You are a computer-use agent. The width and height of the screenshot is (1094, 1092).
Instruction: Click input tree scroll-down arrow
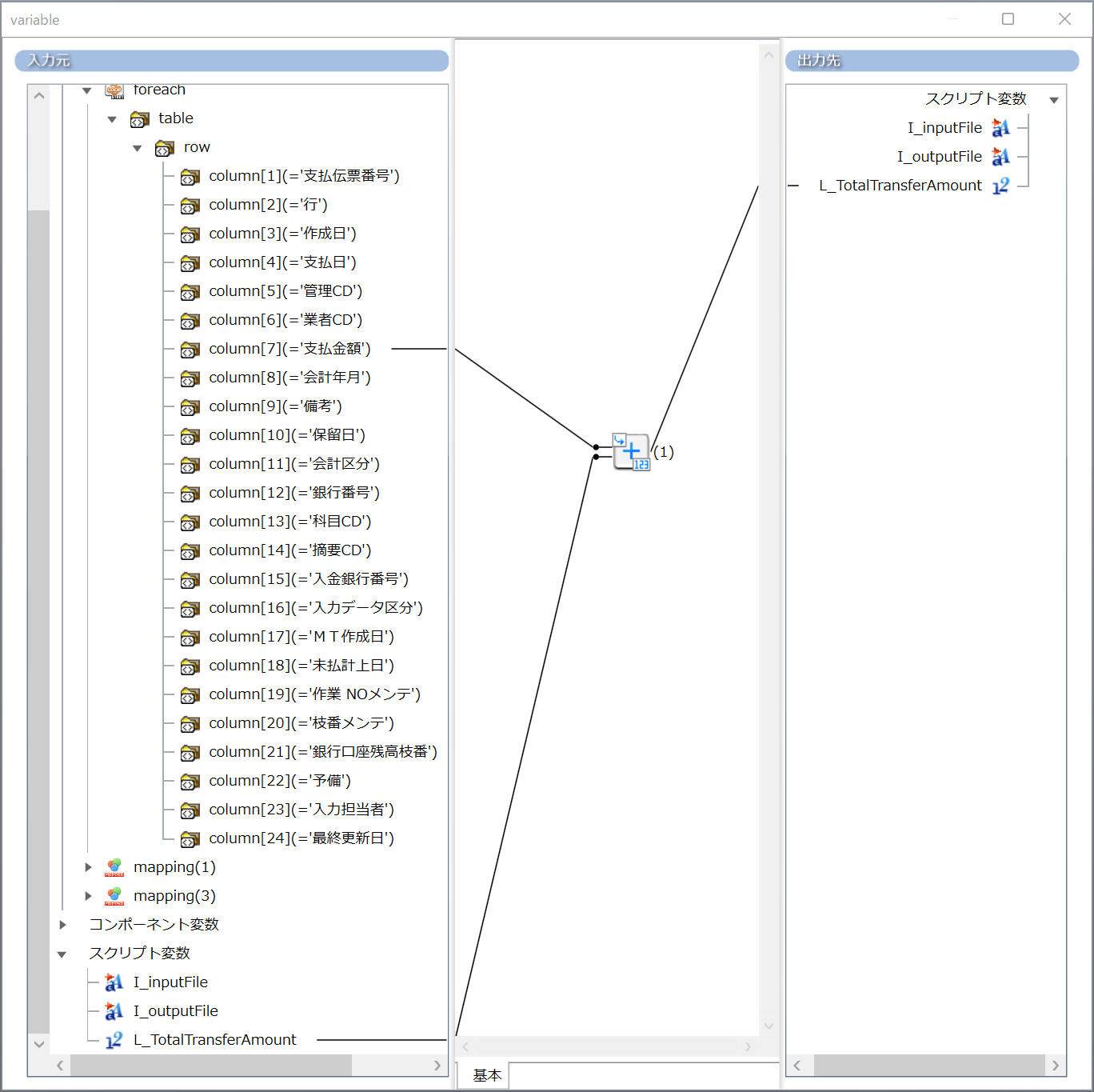pyautogui.click(x=38, y=1044)
